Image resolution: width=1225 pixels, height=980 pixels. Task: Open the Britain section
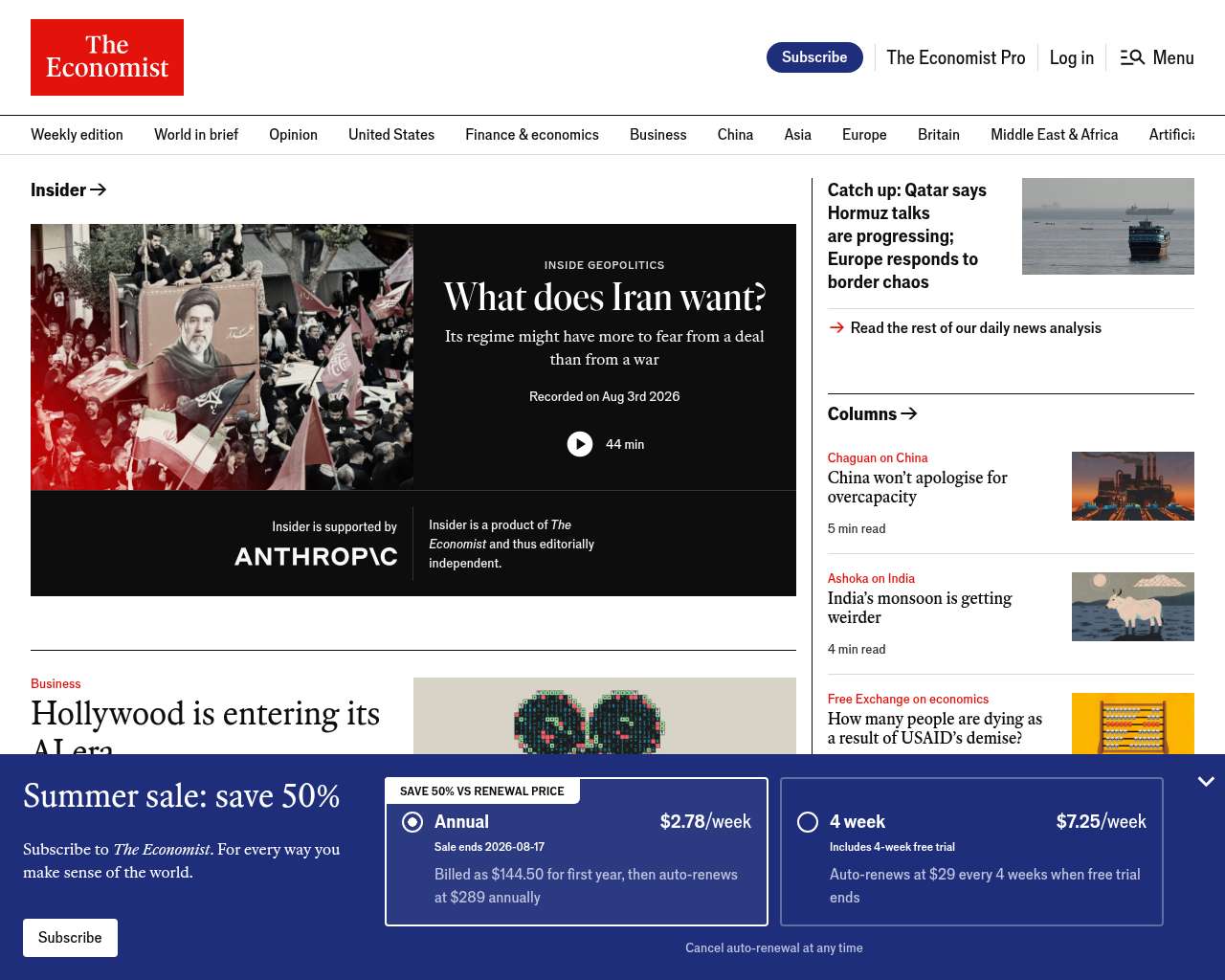(x=939, y=135)
